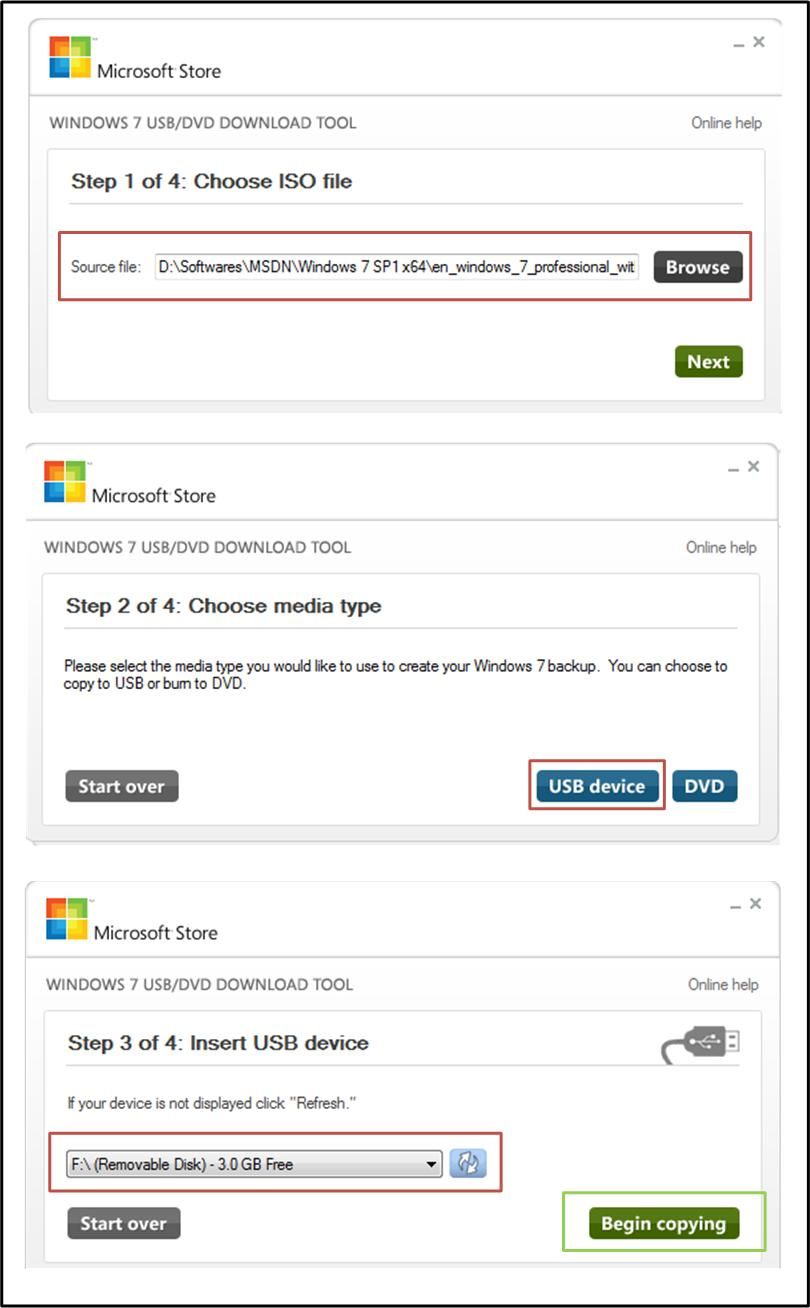This screenshot has height=1308, width=810.
Task: Open the removable disk F:\ dropdown
Action: pyautogui.click(x=255, y=1164)
